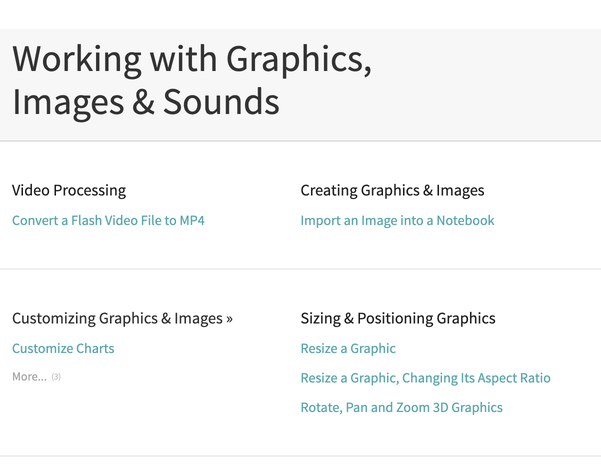The width and height of the screenshot is (601, 467).
Task: Open Import an Image into a Notebook
Action: pyautogui.click(x=397, y=220)
